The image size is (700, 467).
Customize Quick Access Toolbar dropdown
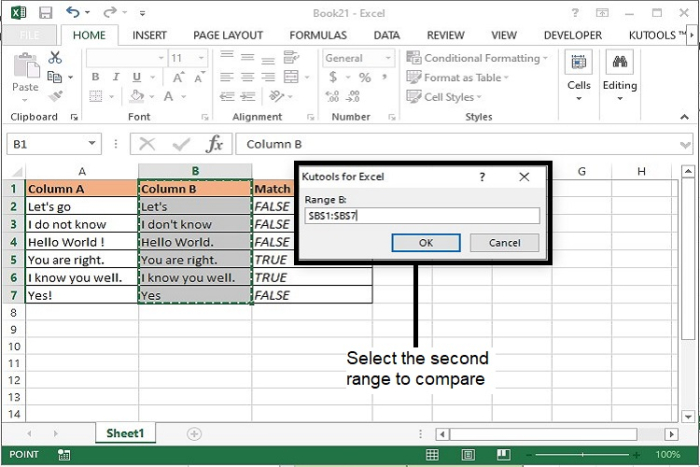click(142, 13)
